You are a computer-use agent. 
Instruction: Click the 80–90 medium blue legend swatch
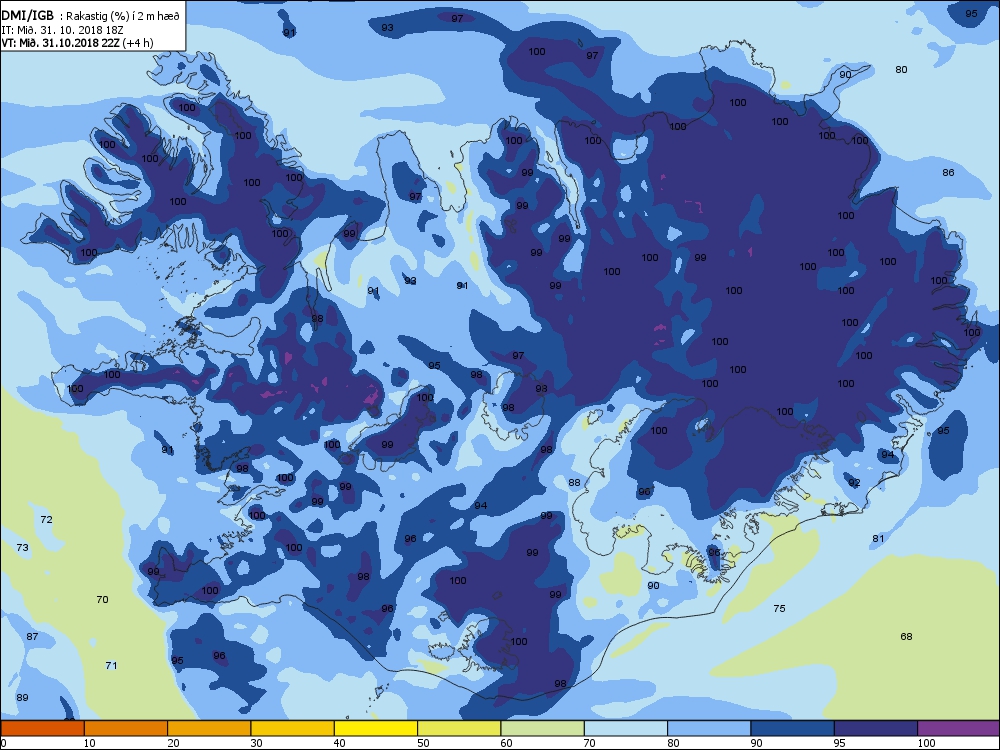pyautogui.click(x=709, y=728)
